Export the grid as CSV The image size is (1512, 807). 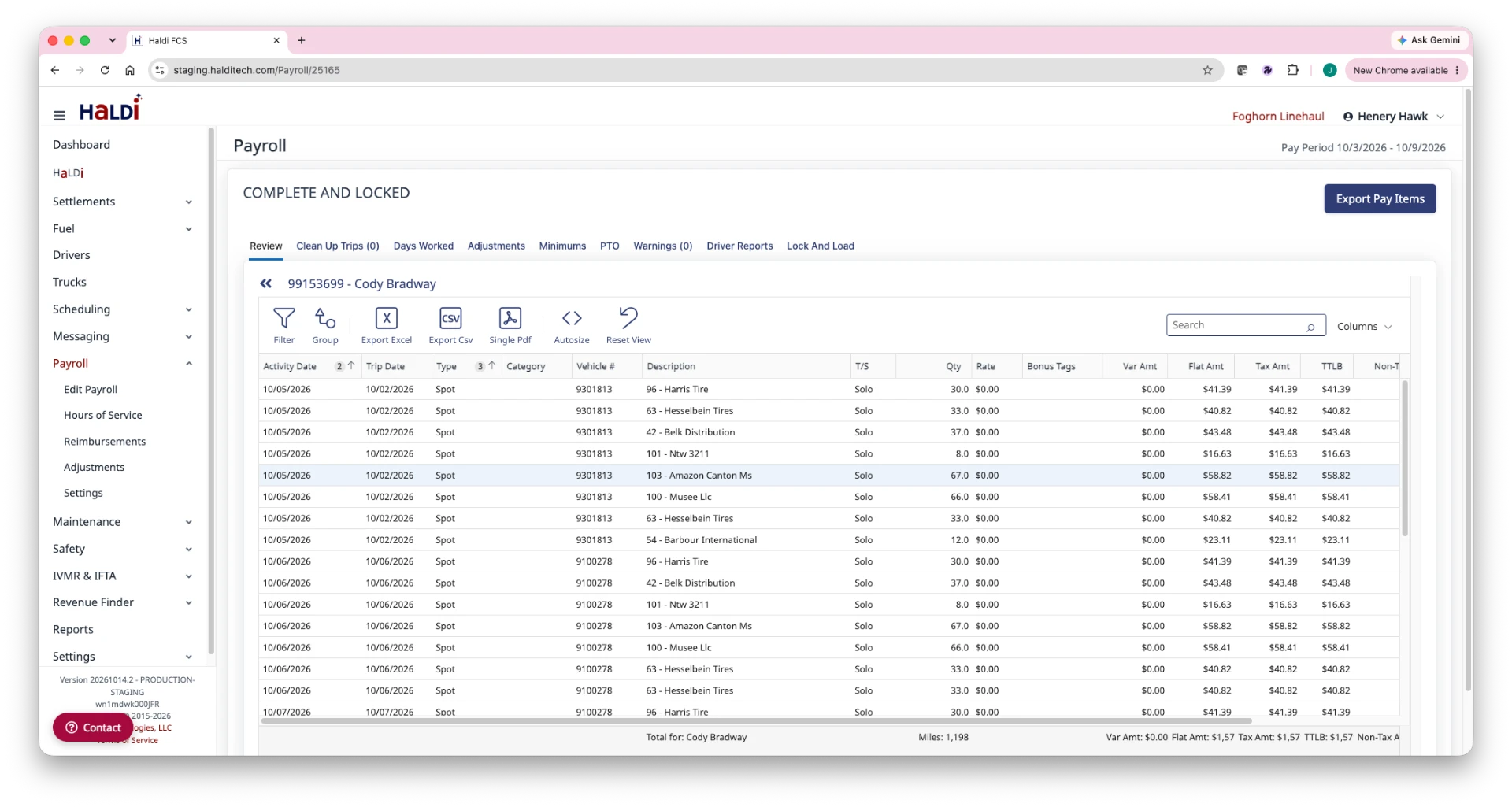450,325
